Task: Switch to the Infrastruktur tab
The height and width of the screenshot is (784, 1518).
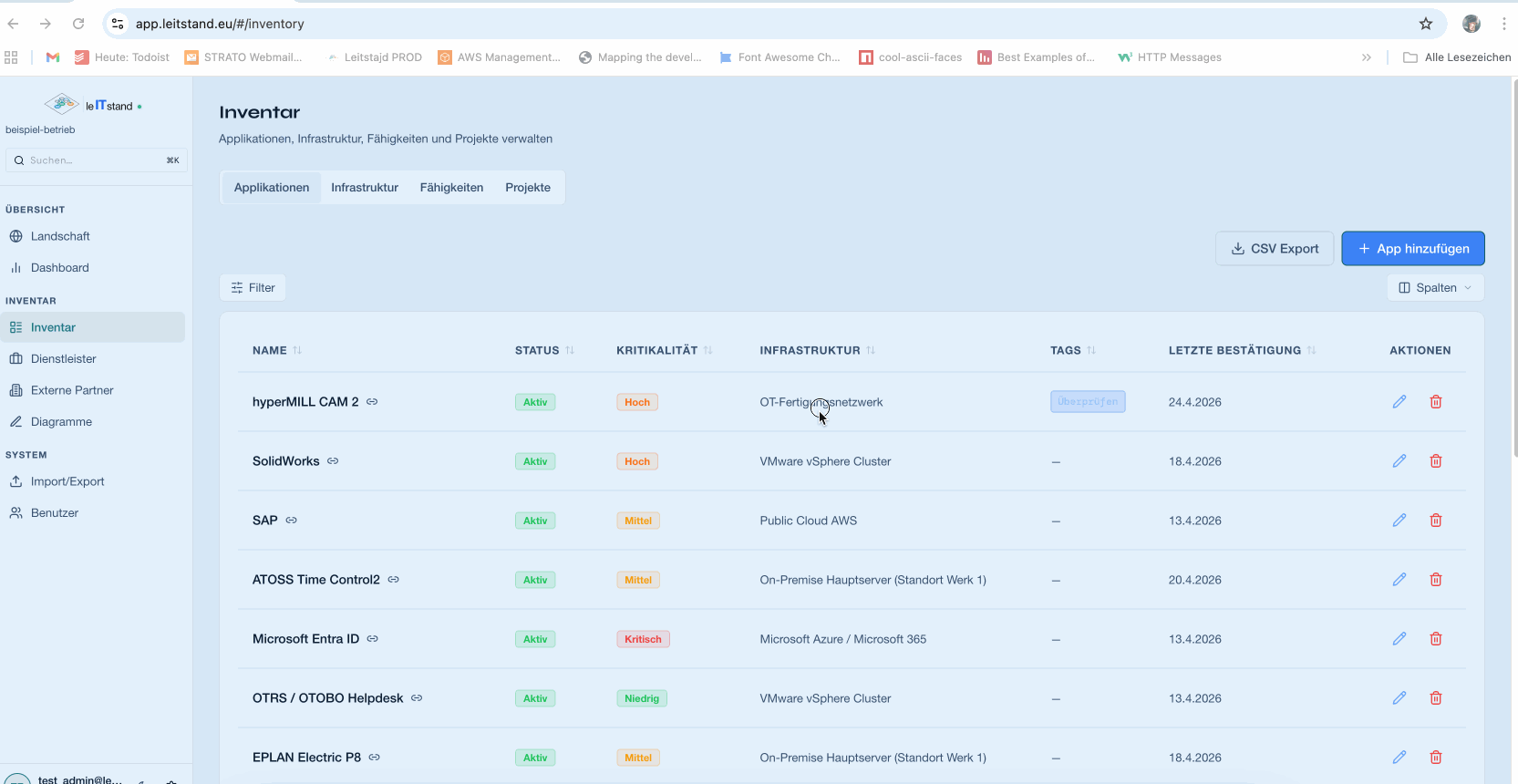Action: pos(365,188)
